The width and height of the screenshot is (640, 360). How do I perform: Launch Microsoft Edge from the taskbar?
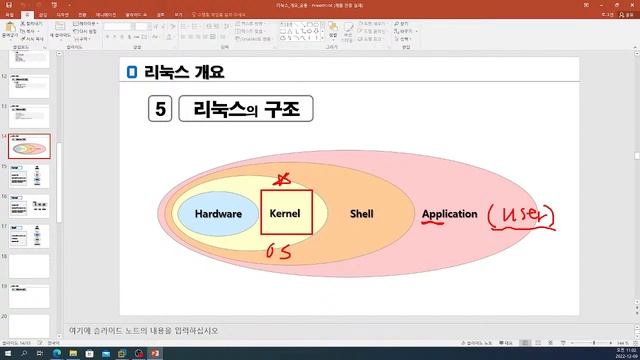(x=57, y=353)
